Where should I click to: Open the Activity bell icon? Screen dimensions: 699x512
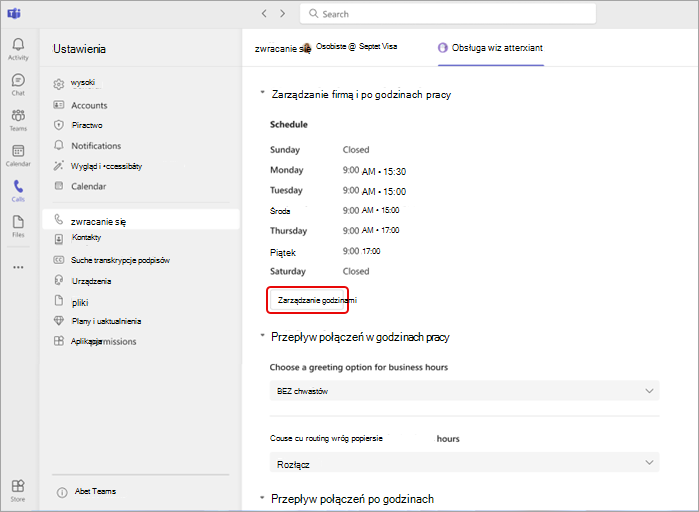pos(18,49)
